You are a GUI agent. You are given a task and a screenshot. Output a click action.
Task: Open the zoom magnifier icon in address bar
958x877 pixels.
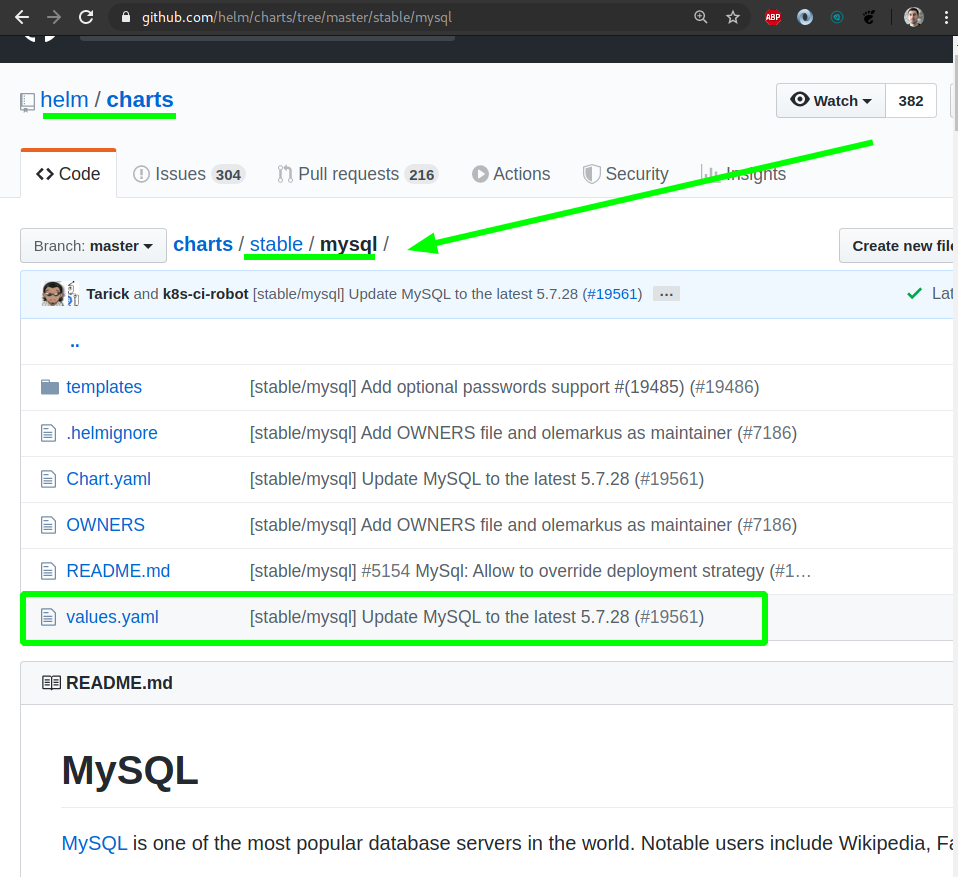pos(701,17)
